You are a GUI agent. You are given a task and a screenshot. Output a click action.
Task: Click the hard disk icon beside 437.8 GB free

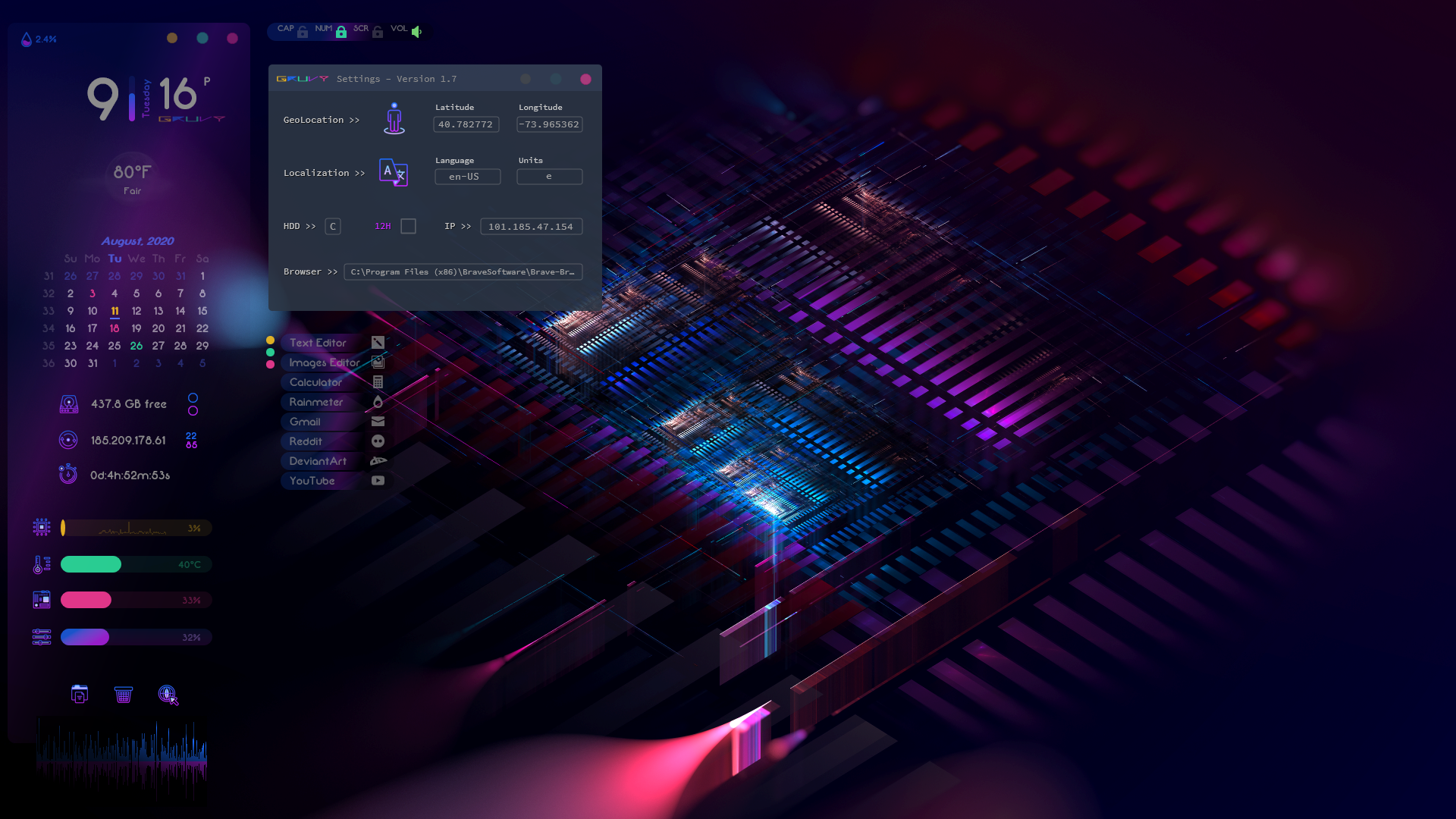[69, 404]
